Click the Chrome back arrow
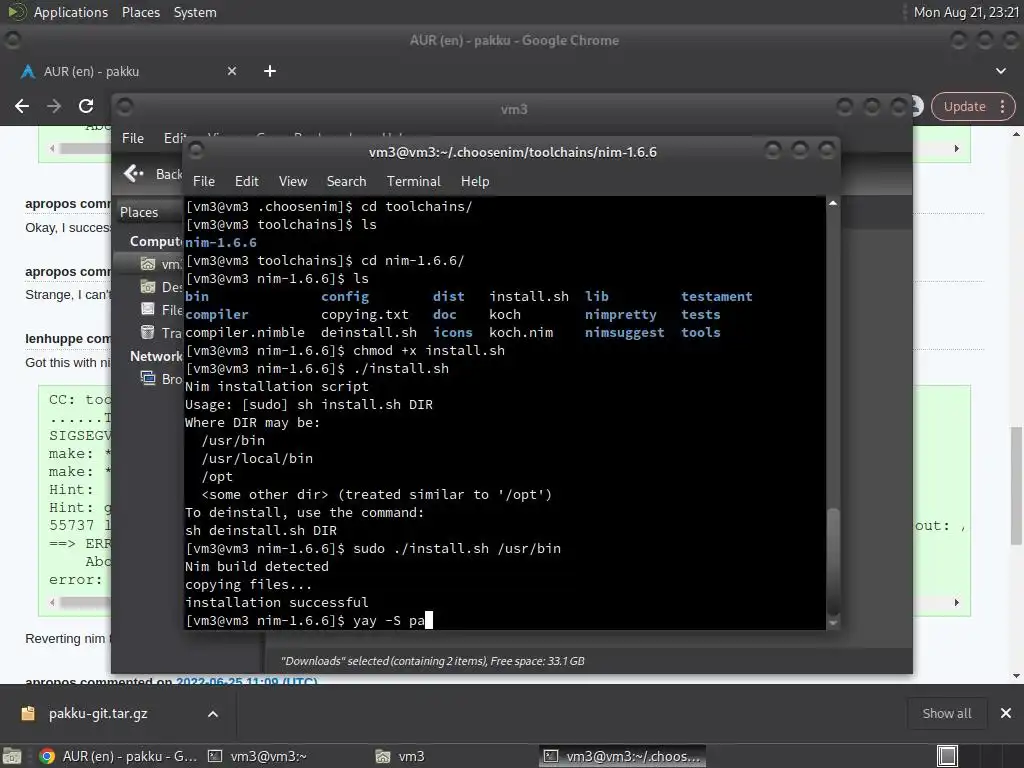The image size is (1024, 768). 22,106
